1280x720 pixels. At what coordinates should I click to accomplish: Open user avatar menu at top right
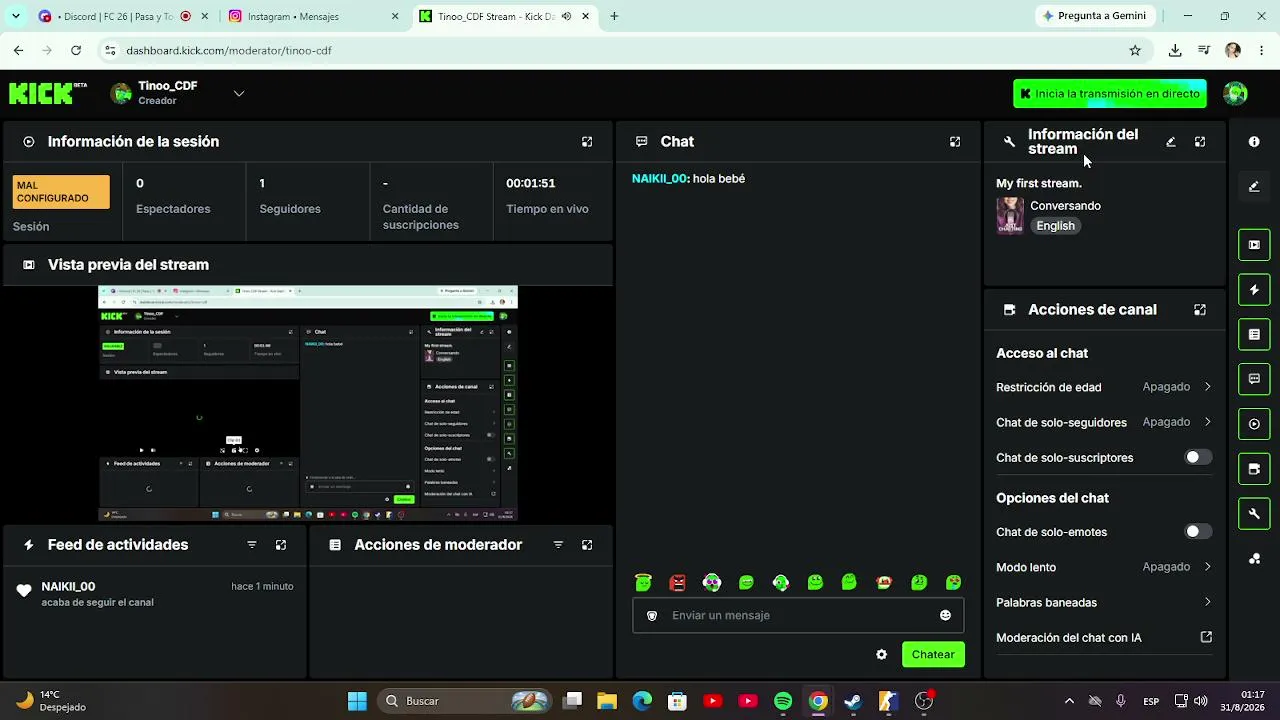point(1235,94)
